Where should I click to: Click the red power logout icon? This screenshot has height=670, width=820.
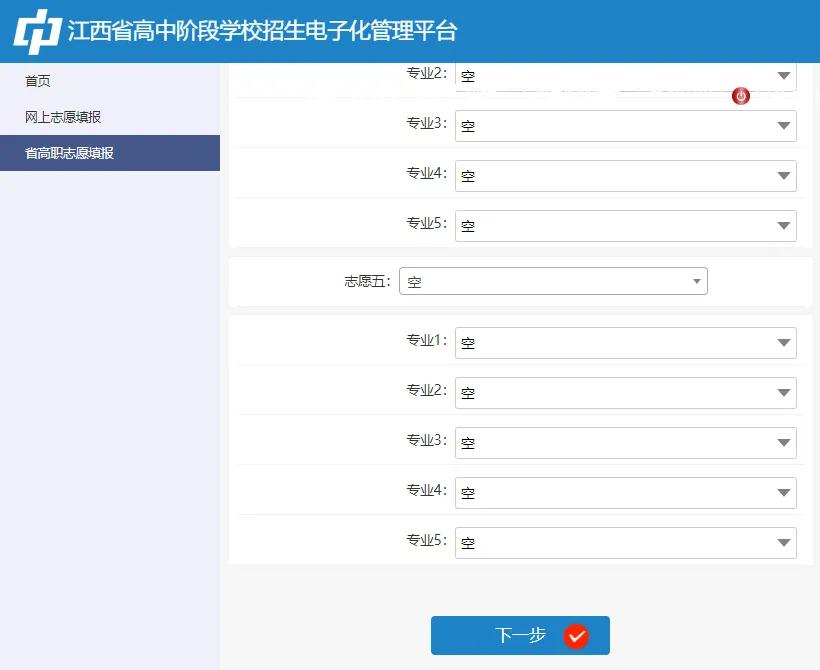click(x=741, y=96)
